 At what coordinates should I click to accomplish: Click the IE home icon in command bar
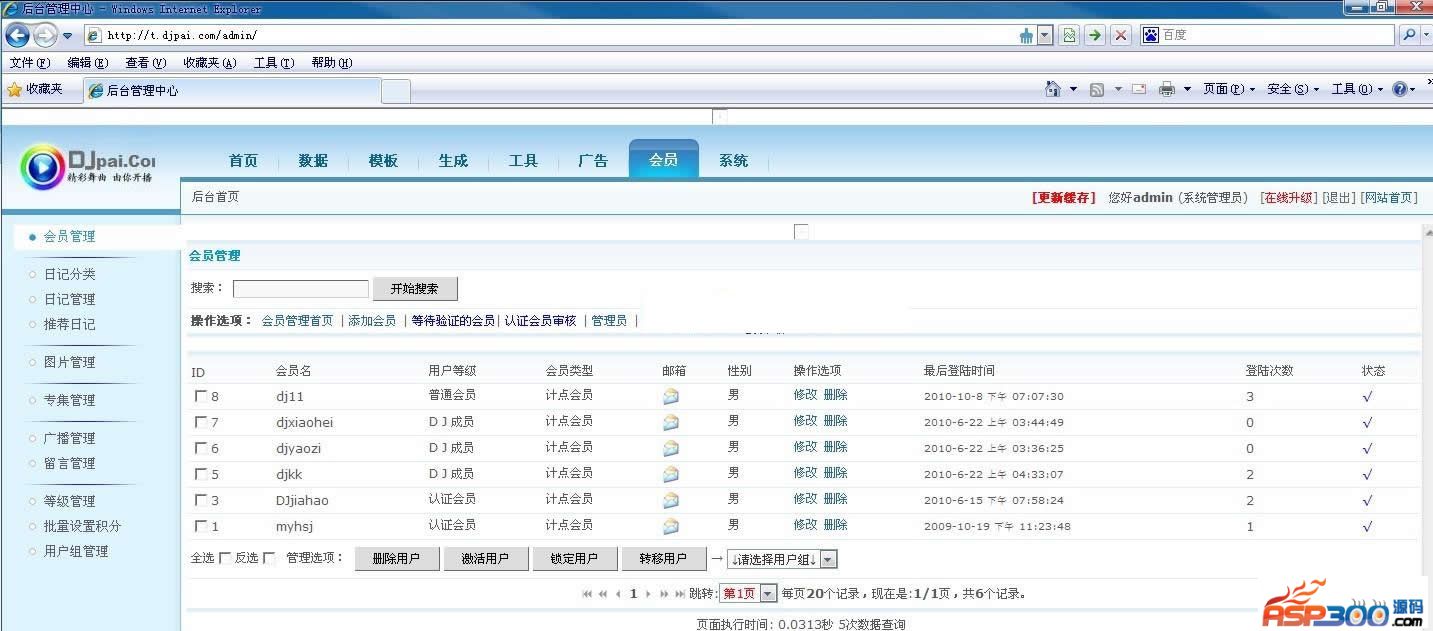[x=1053, y=89]
